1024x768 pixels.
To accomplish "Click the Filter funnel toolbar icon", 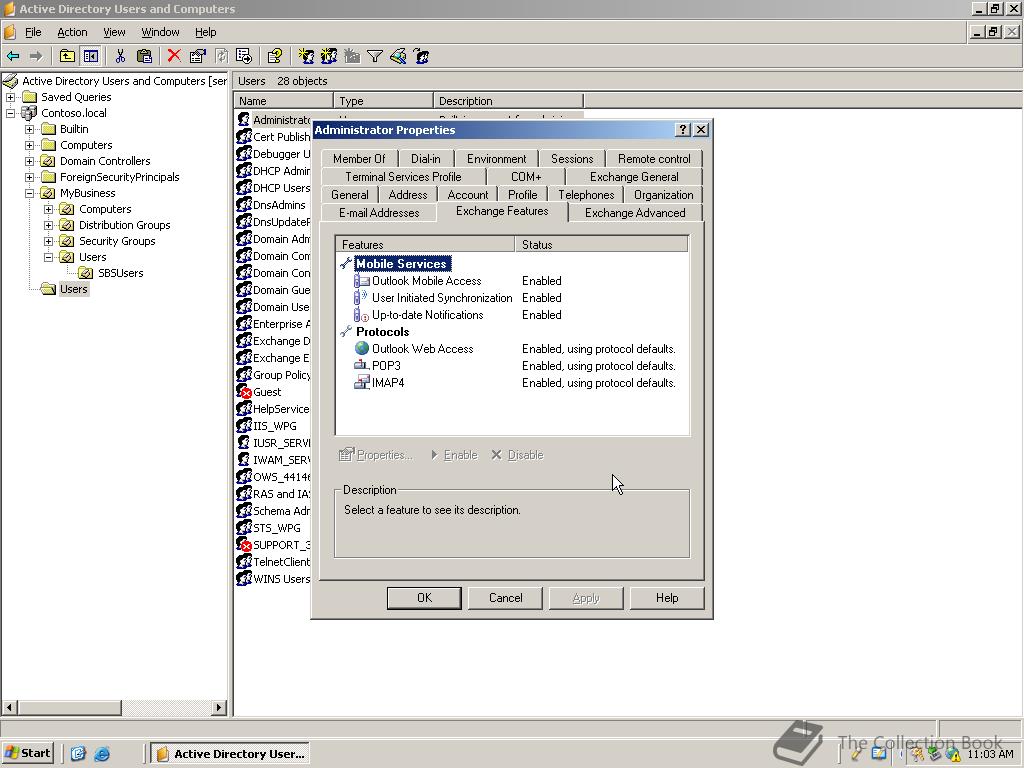I will coord(375,56).
